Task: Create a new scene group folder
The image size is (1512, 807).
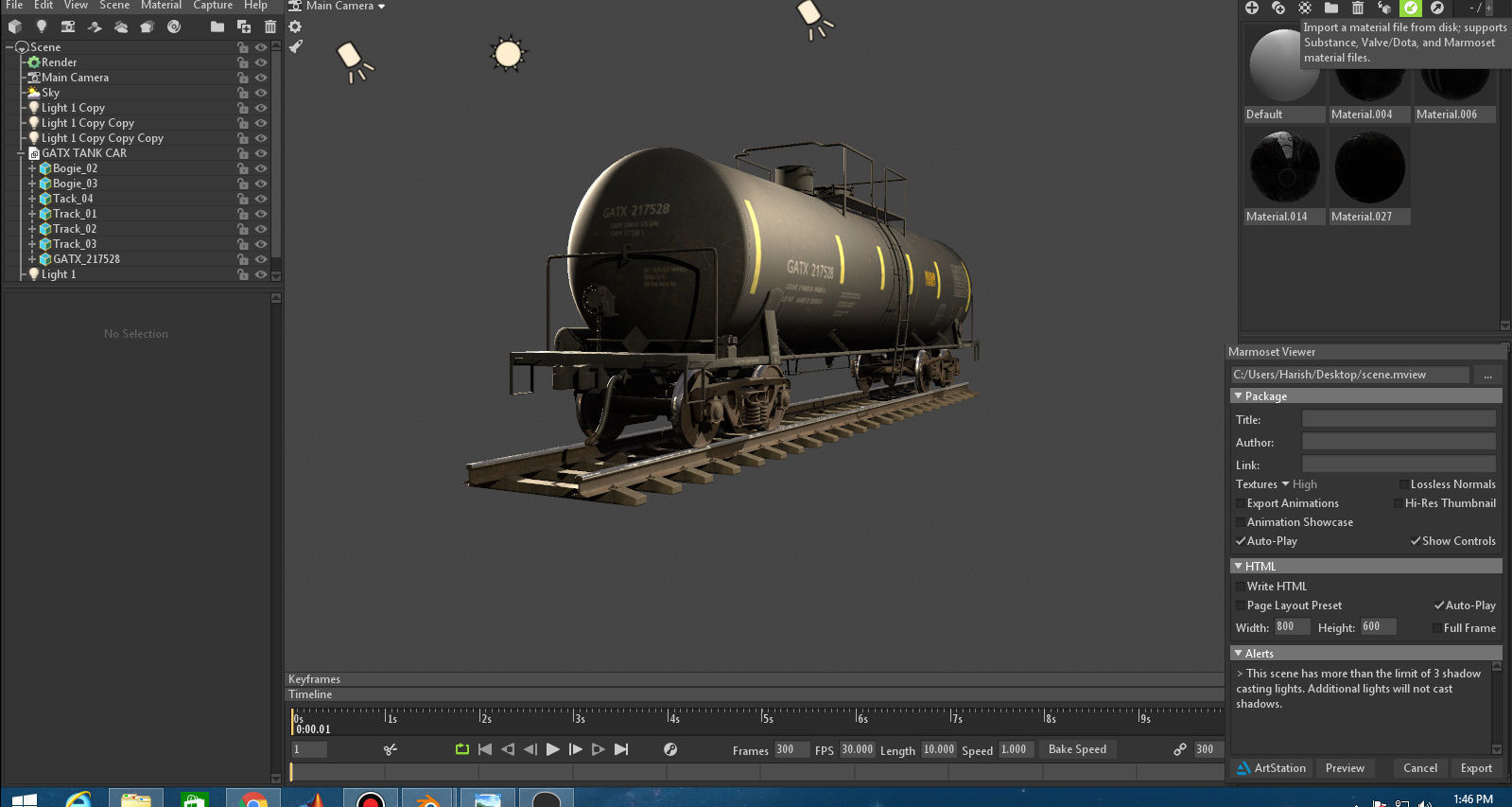Action: pos(217,26)
